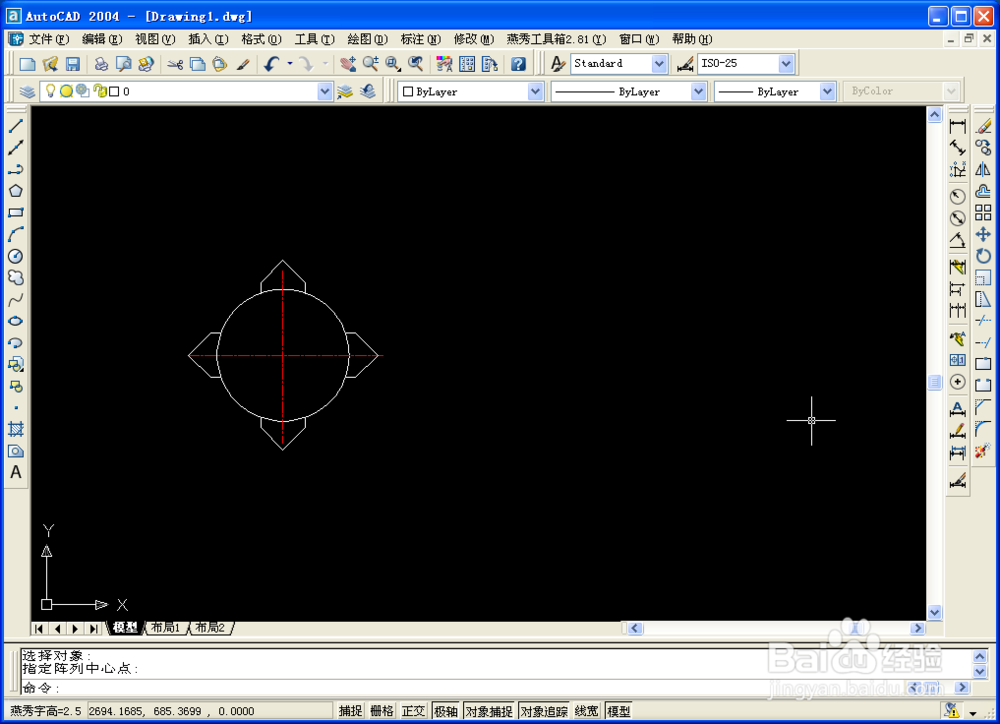The height and width of the screenshot is (724, 1000).
Task: Select the Polyline tool
Action: [x=16, y=169]
